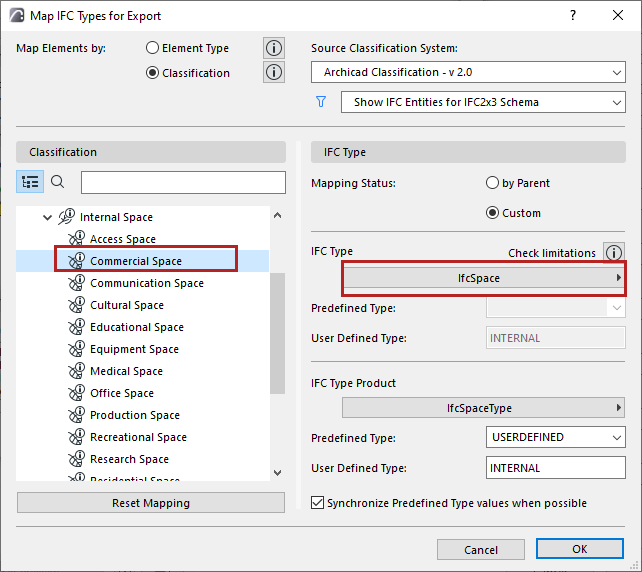Image resolution: width=642 pixels, height=572 pixels.
Task: Click info icon beside Element Type
Action: 273,48
